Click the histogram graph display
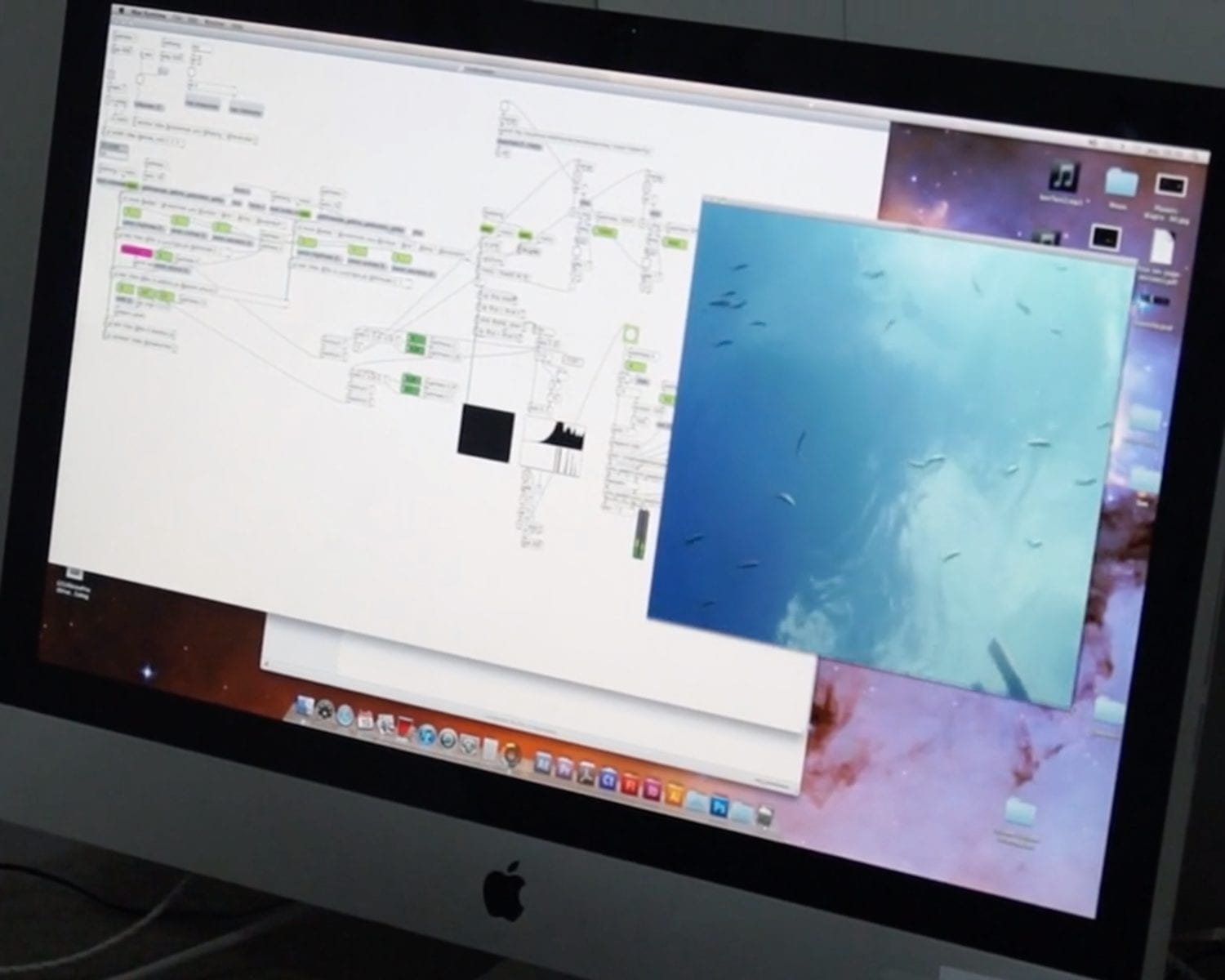Viewport: 1225px width, 980px height. coord(554,447)
